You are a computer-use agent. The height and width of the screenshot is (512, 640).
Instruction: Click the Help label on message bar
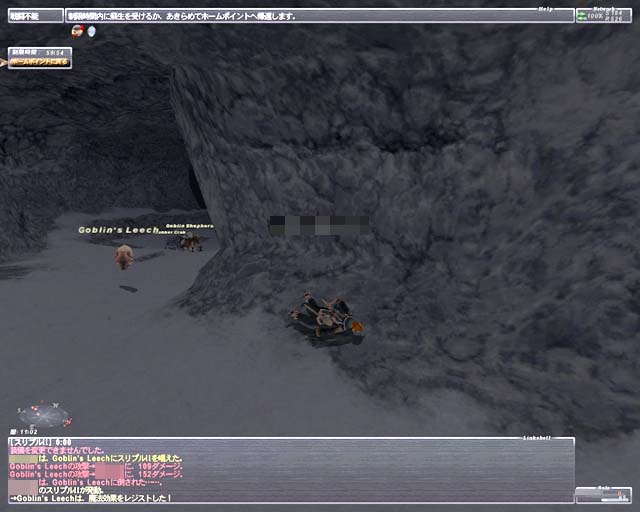click(546, 9)
